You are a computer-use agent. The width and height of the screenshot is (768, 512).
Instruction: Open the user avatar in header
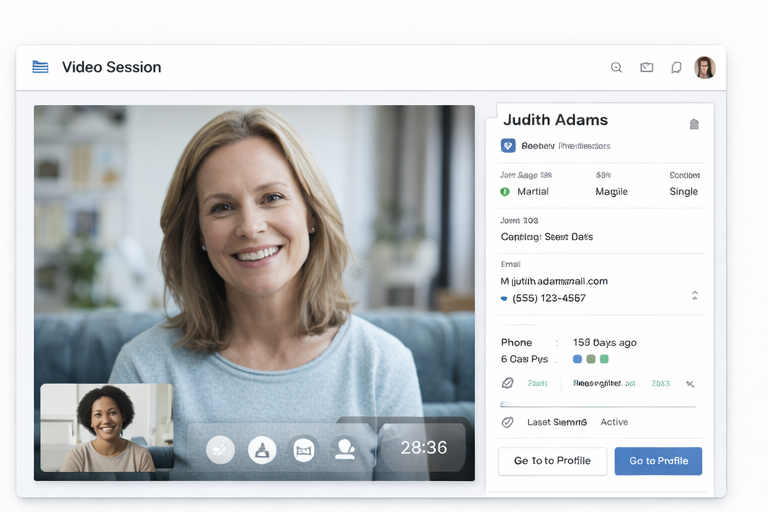(x=704, y=67)
